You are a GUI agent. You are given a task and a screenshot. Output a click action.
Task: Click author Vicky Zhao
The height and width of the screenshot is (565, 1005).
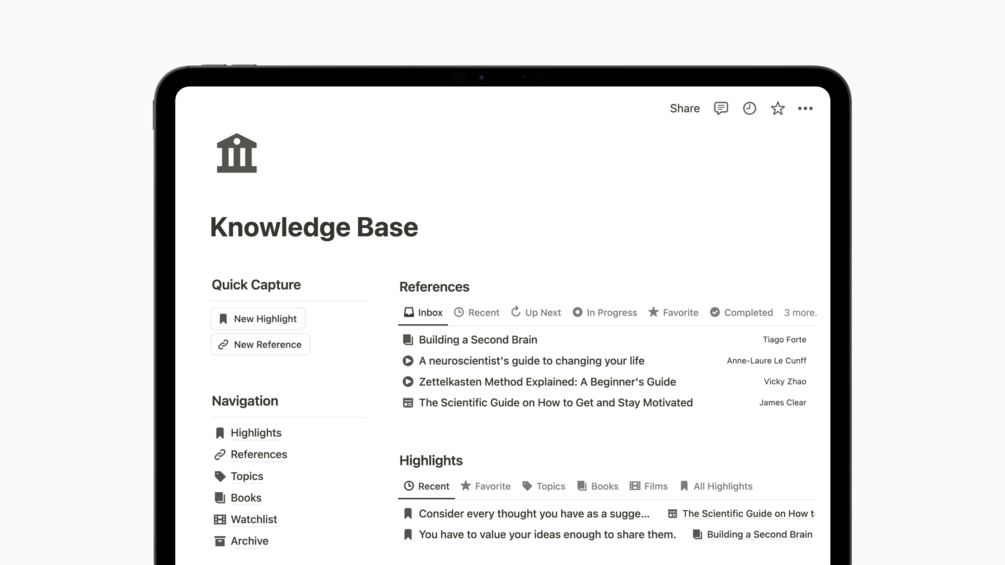coord(785,382)
